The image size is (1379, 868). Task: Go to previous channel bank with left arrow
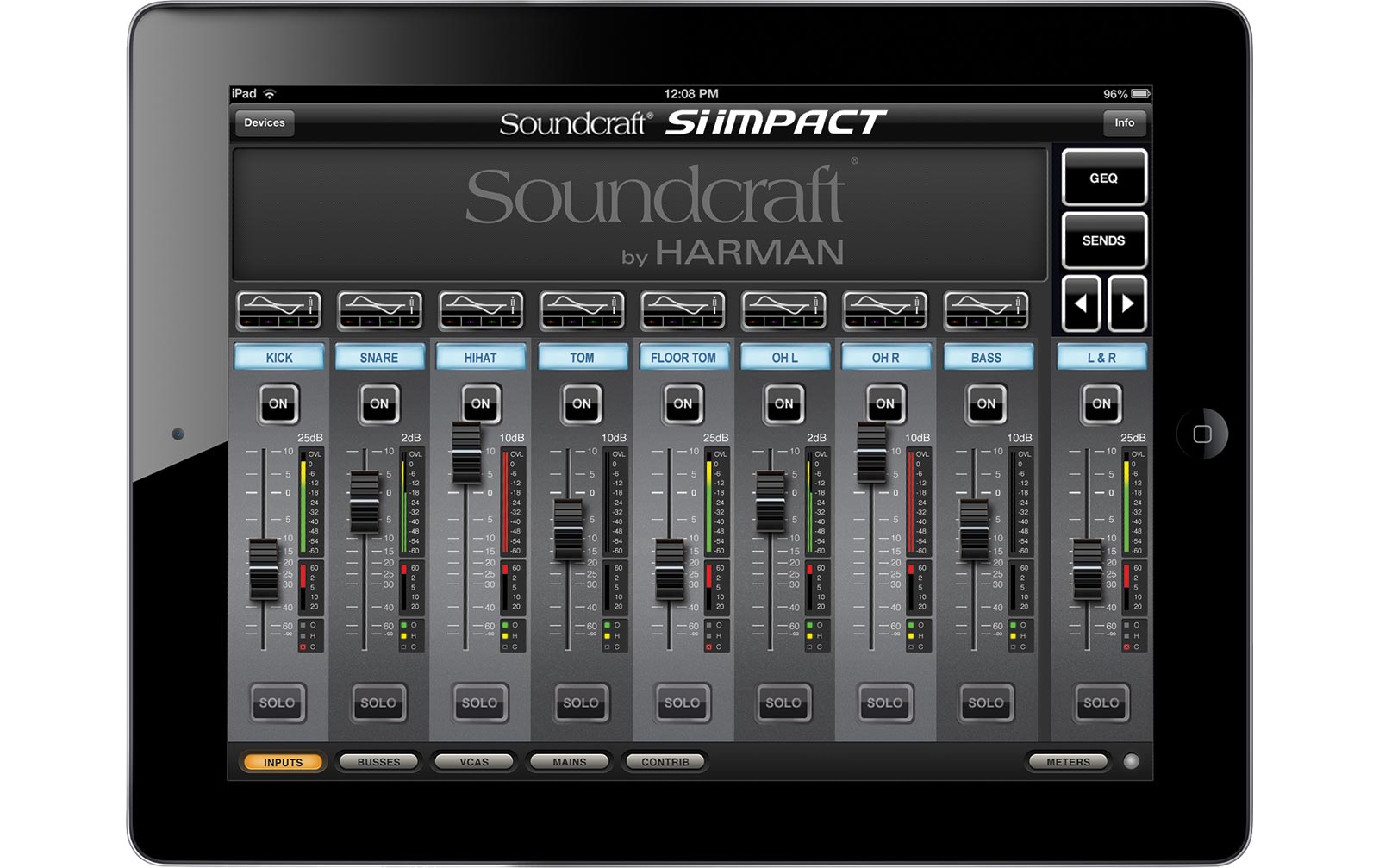[1081, 303]
